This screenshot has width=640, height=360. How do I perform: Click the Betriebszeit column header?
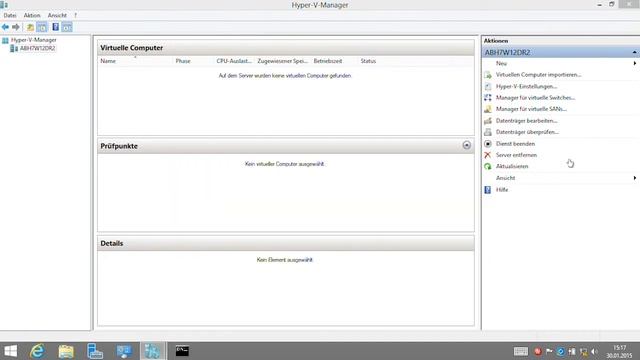(x=328, y=61)
